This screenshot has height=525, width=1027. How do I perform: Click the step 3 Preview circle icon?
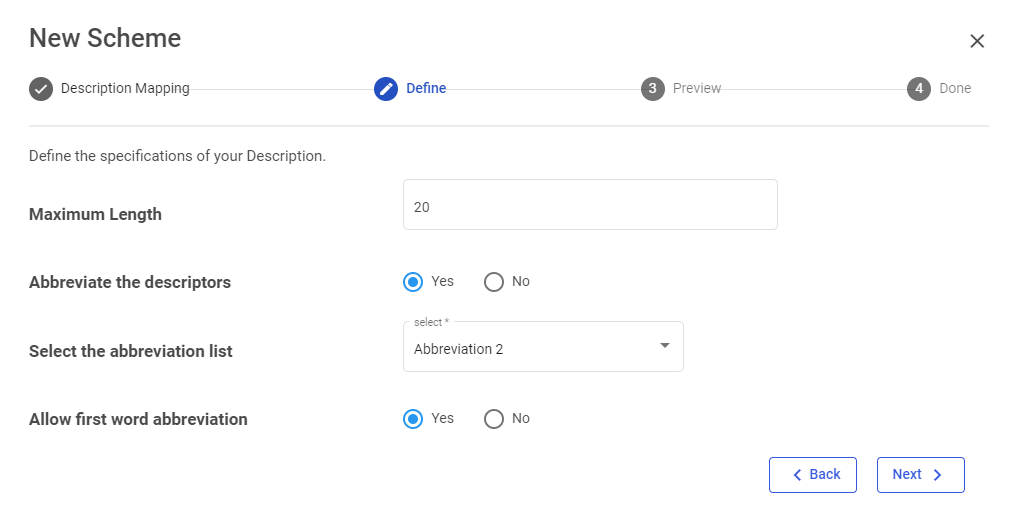pos(652,89)
